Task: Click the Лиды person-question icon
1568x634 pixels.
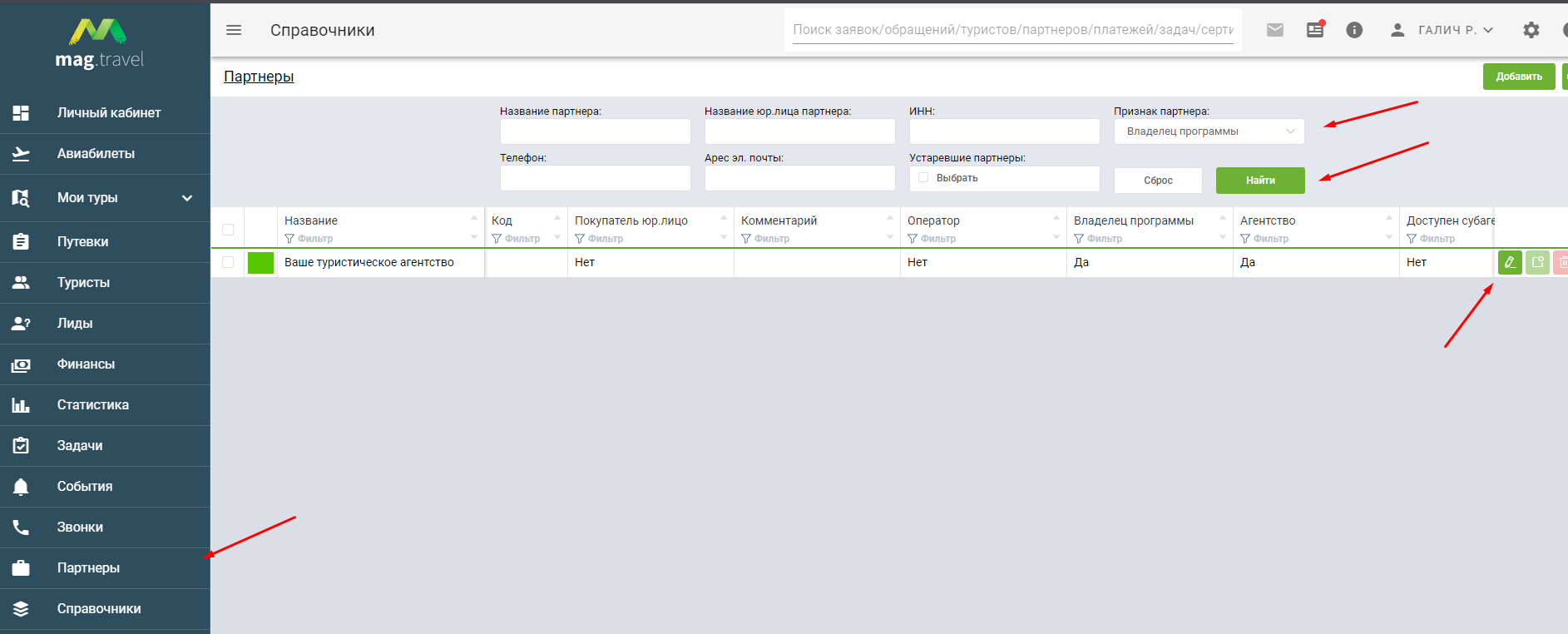Action: point(21,324)
